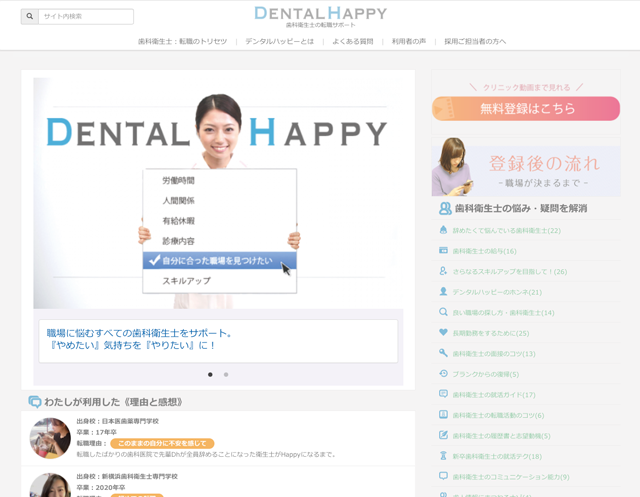Select the first carousel dot
Viewport: 640px width, 497px height.
tap(210, 374)
